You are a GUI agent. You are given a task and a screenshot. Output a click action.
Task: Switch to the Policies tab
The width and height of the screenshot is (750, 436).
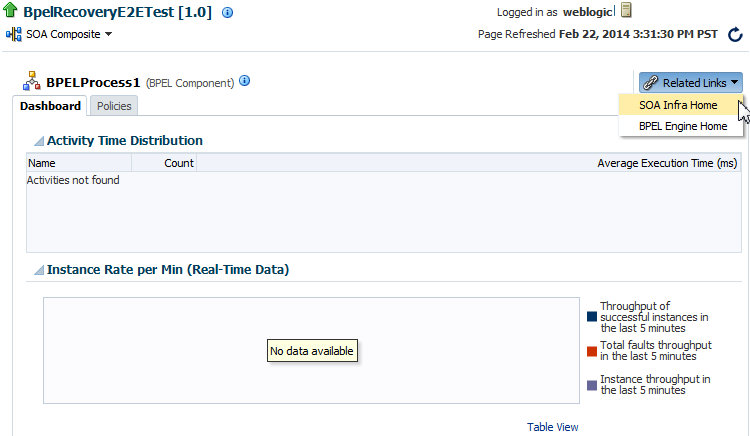(114, 106)
